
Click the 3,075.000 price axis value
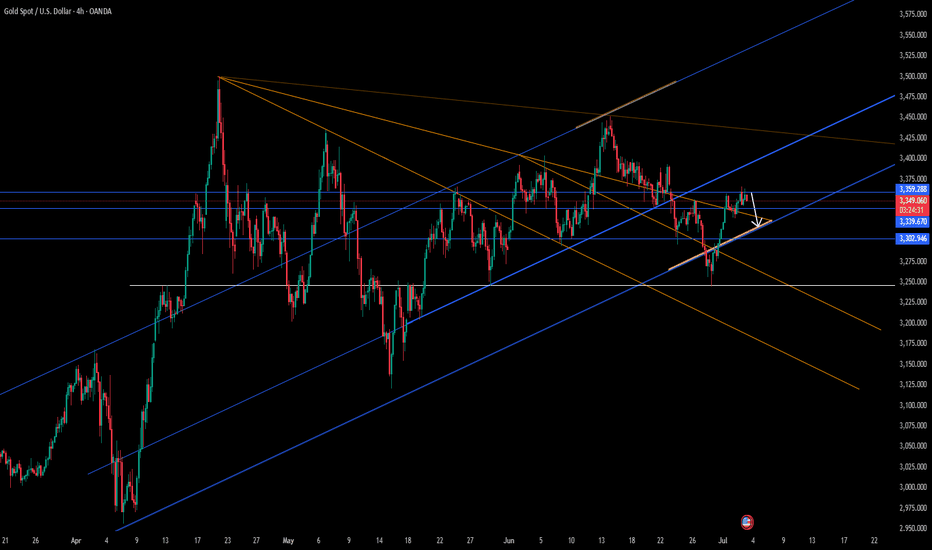(x=913, y=426)
